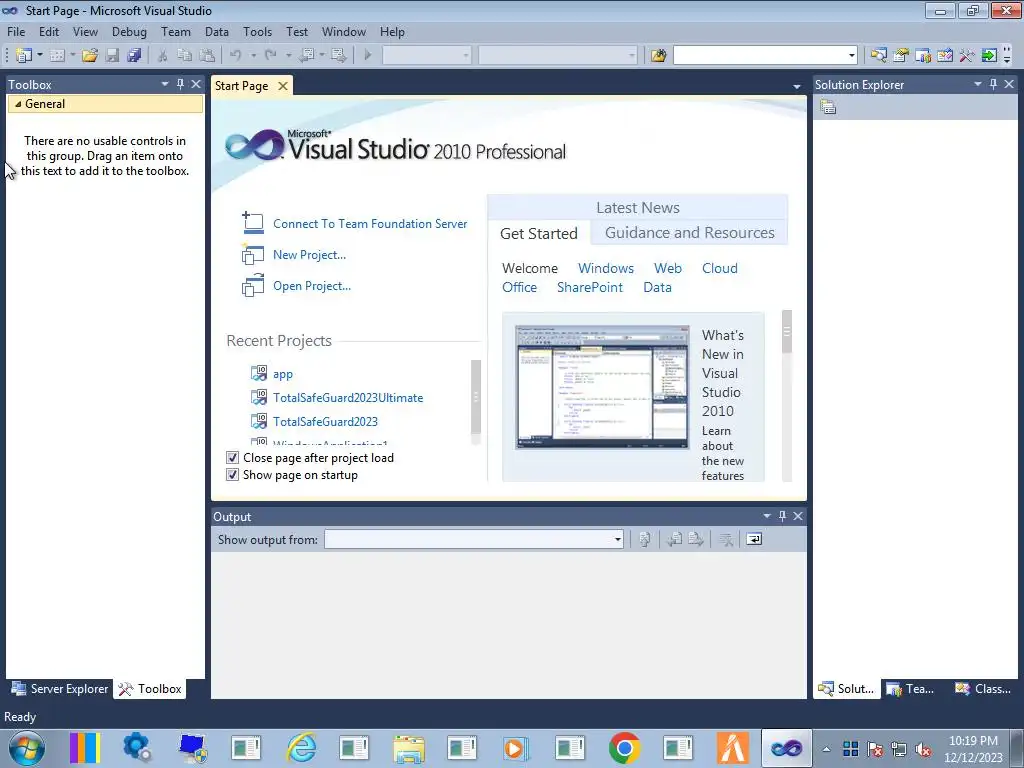Screen dimensions: 1024x768
Task: Open recent project TotalSafeGuard2023Ultimate
Action: 348,398
